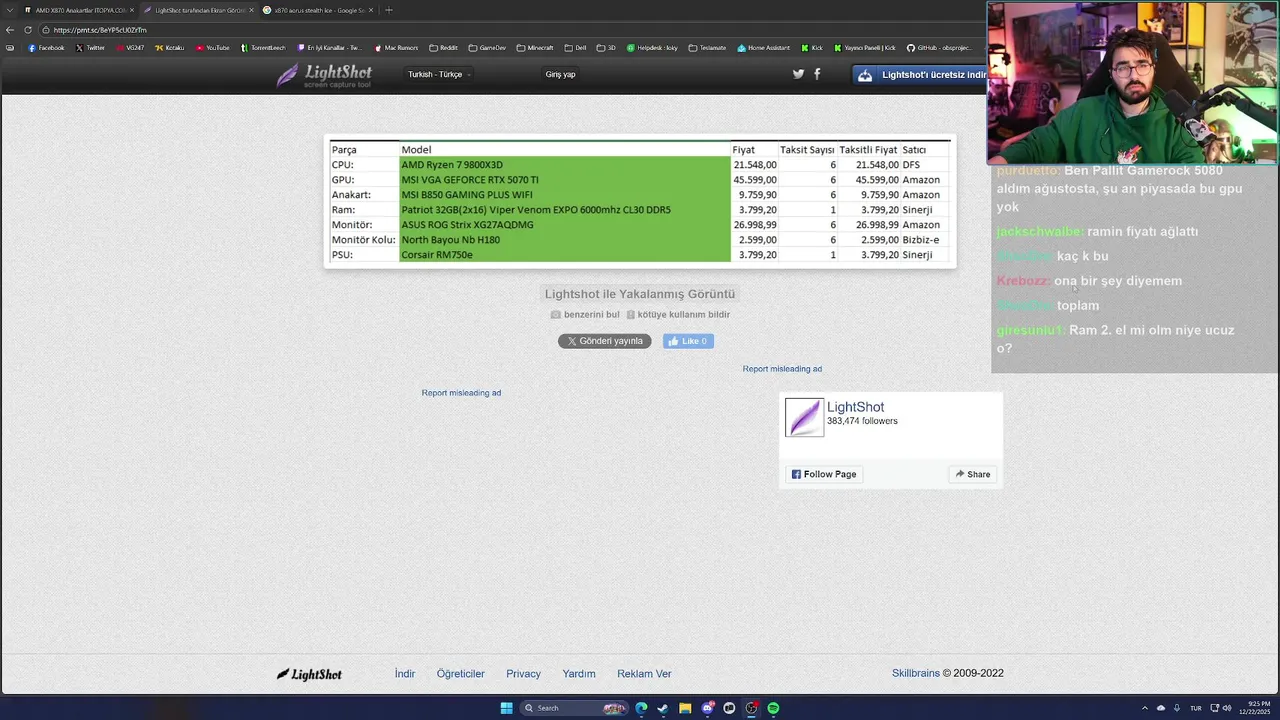
Task: Open the TorrentLeech bookmark
Action: coord(264,48)
